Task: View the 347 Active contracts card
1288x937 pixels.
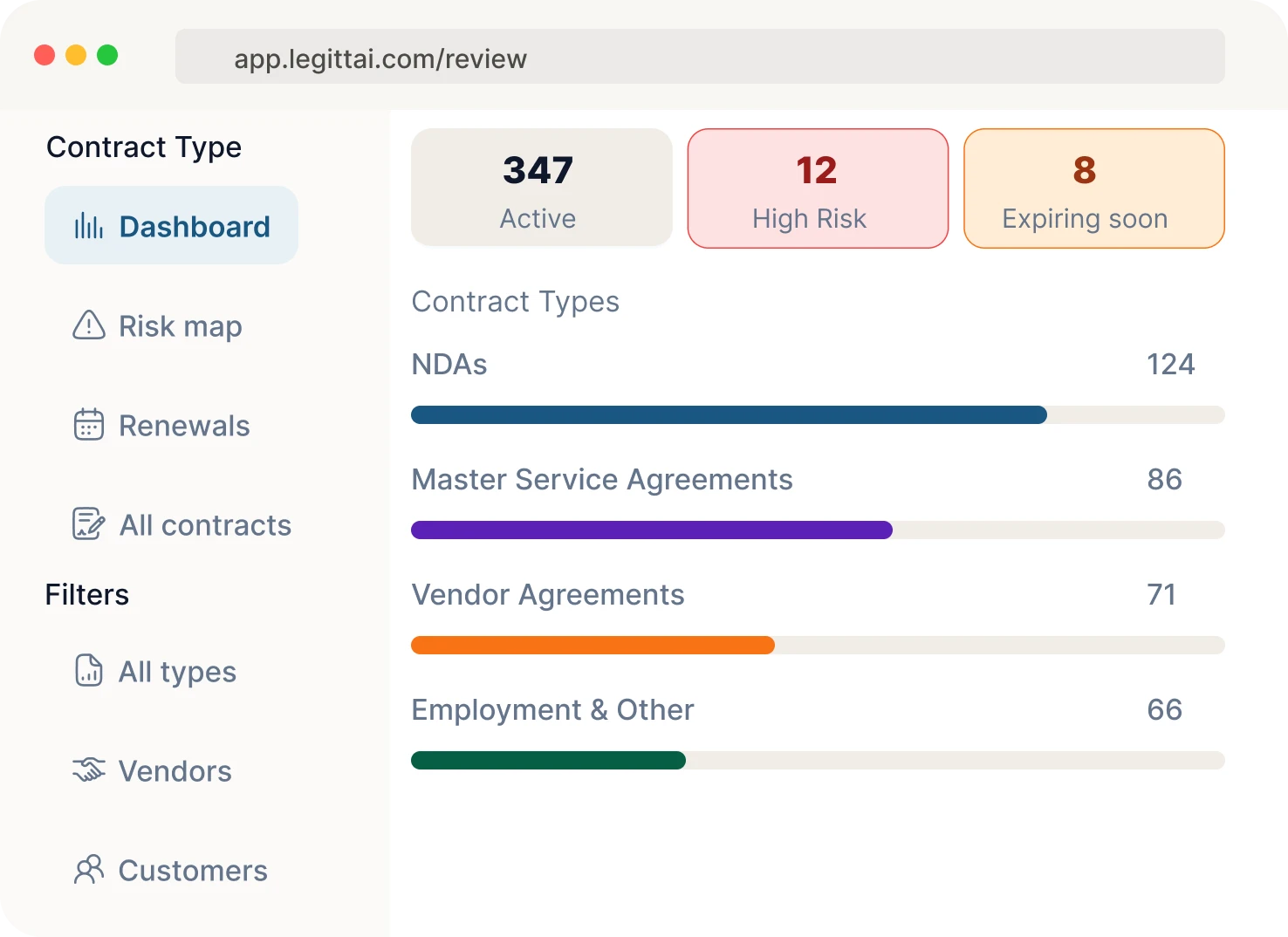Action: click(540, 188)
